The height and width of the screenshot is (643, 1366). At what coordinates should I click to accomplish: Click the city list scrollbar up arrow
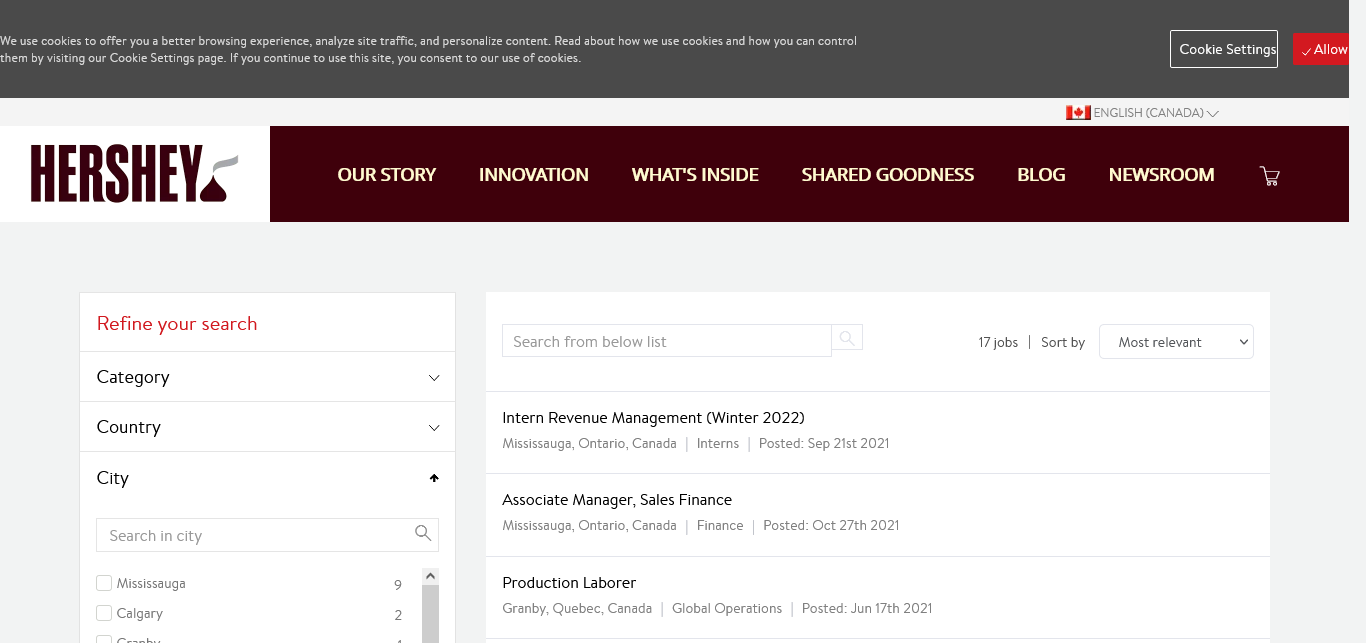430,576
